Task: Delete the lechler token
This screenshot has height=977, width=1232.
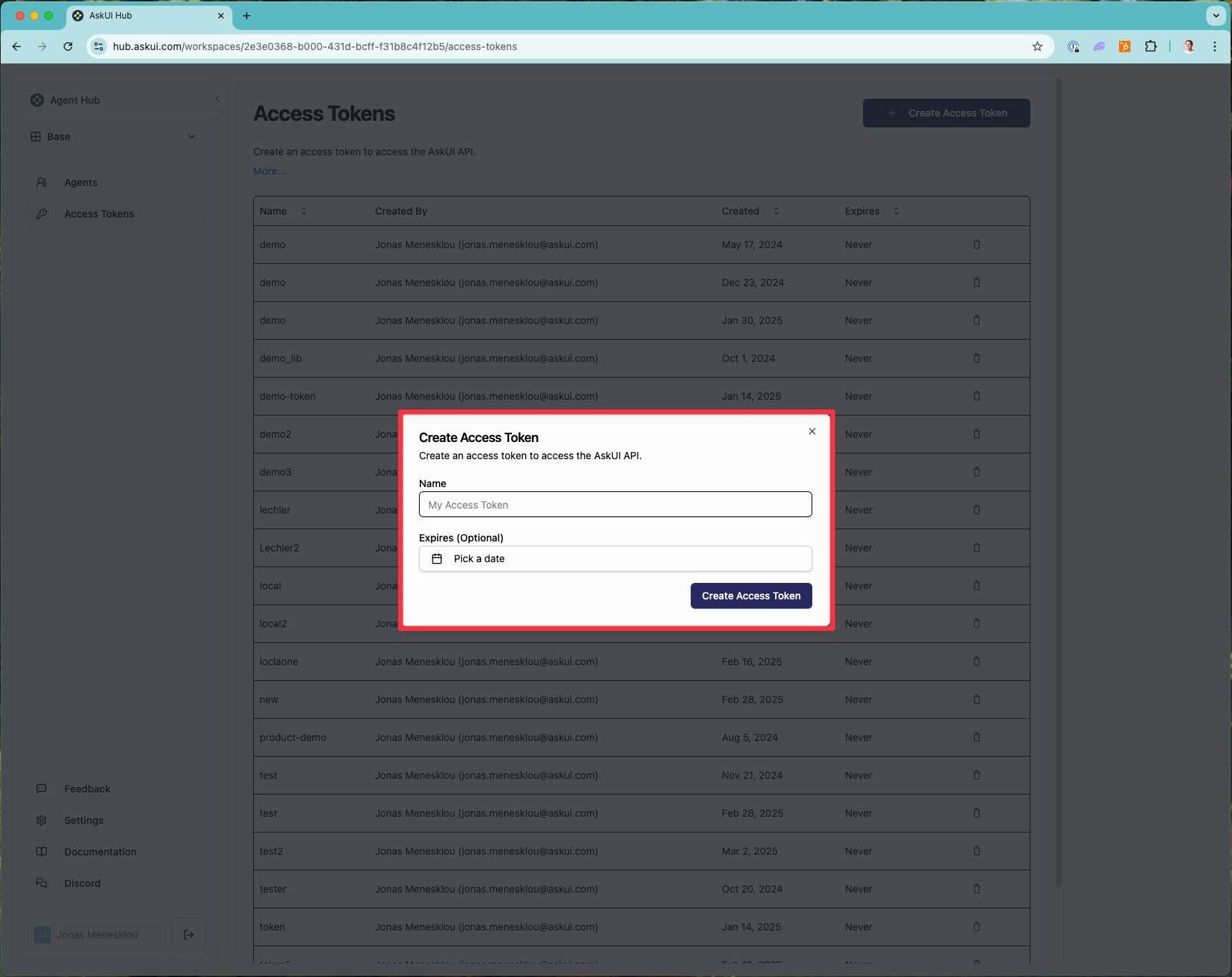Action: click(x=976, y=510)
